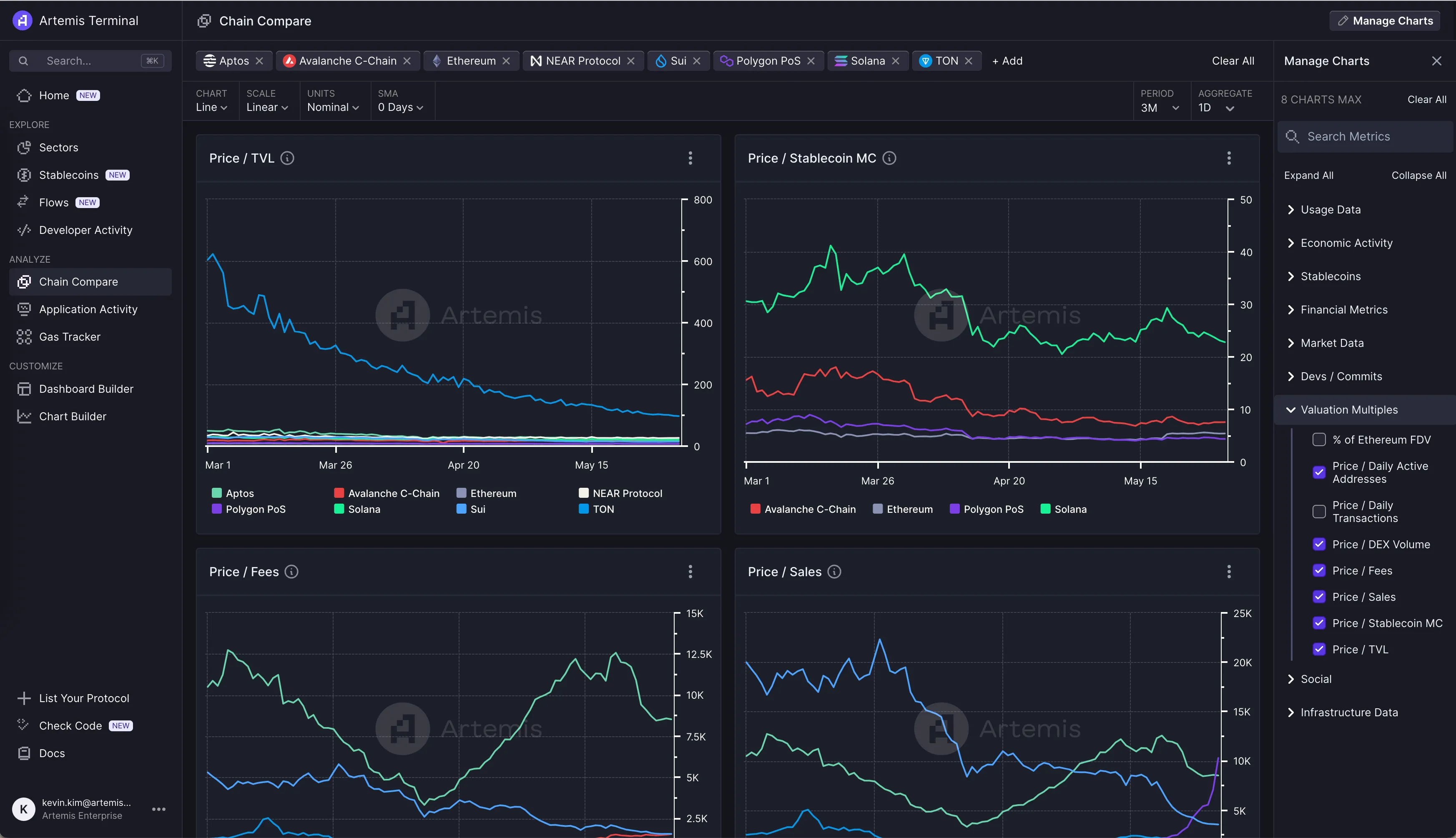Open Price / Sales three-dots menu

coord(1229,572)
